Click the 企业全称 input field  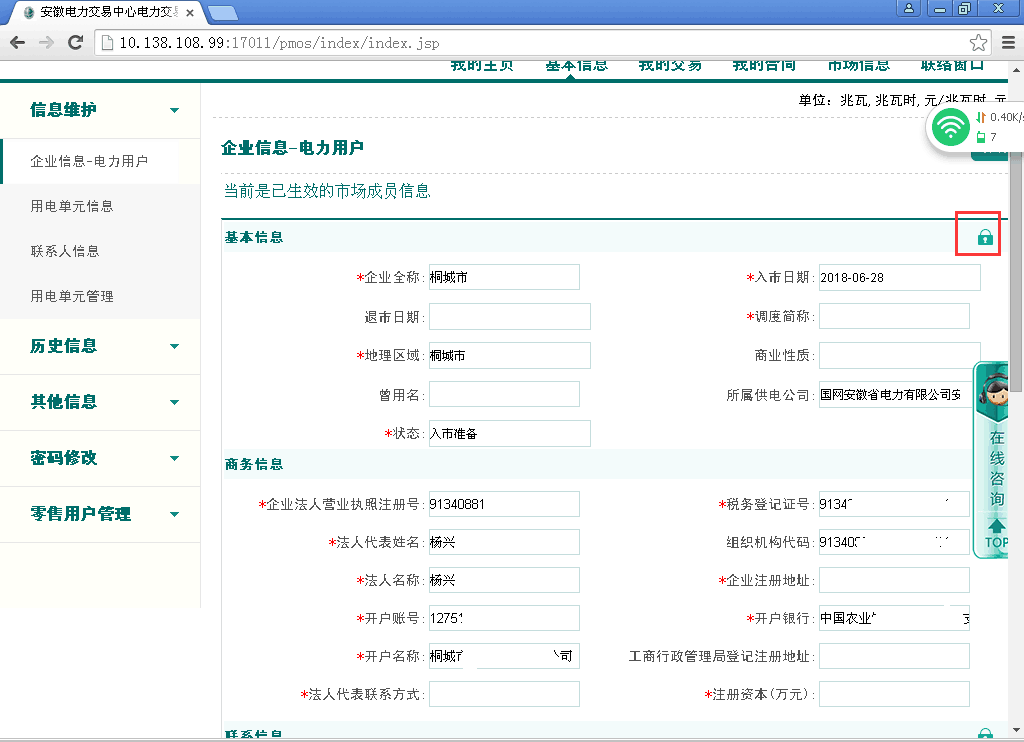(504, 277)
